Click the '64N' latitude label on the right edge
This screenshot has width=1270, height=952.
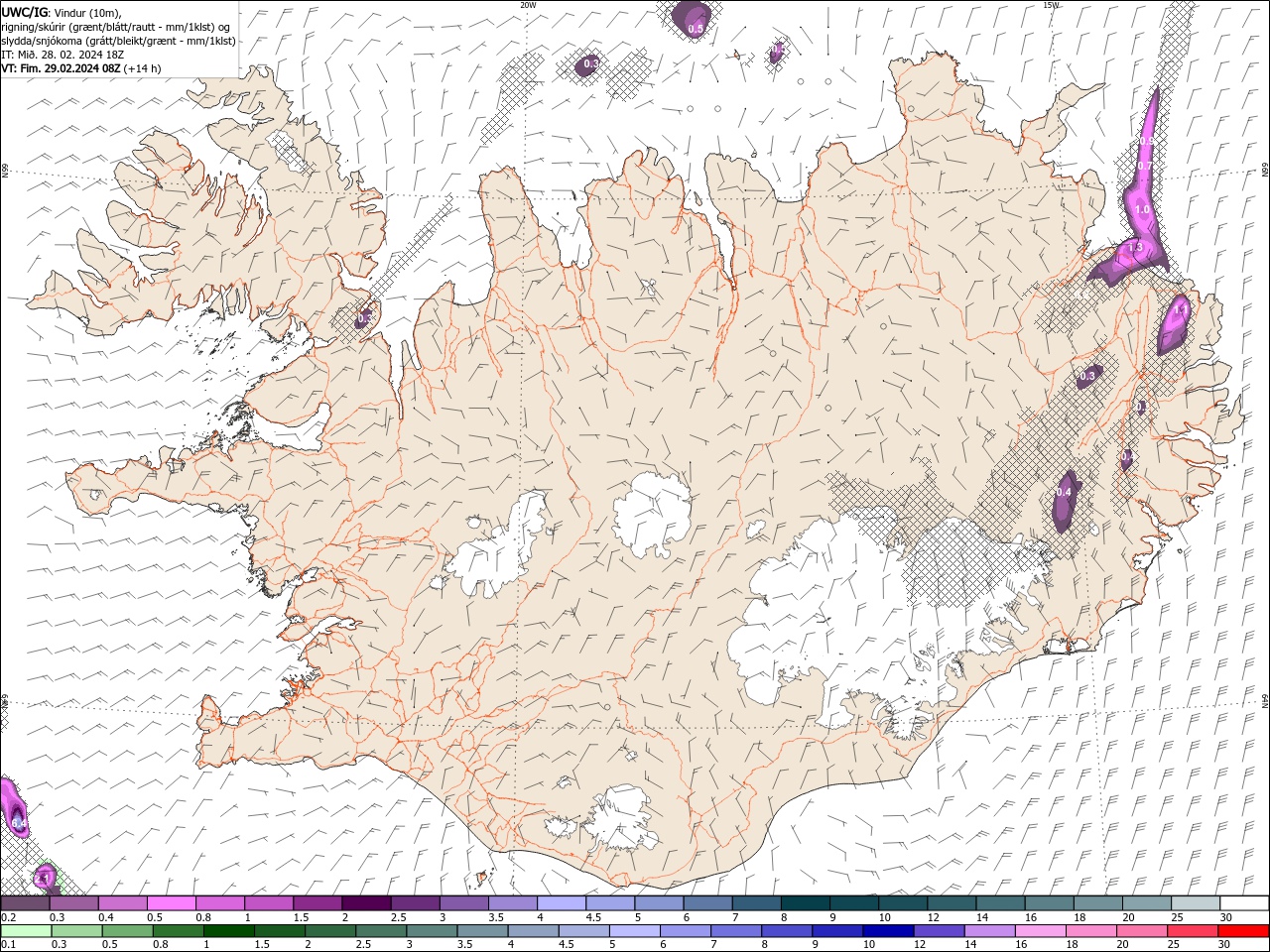(x=1265, y=700)
